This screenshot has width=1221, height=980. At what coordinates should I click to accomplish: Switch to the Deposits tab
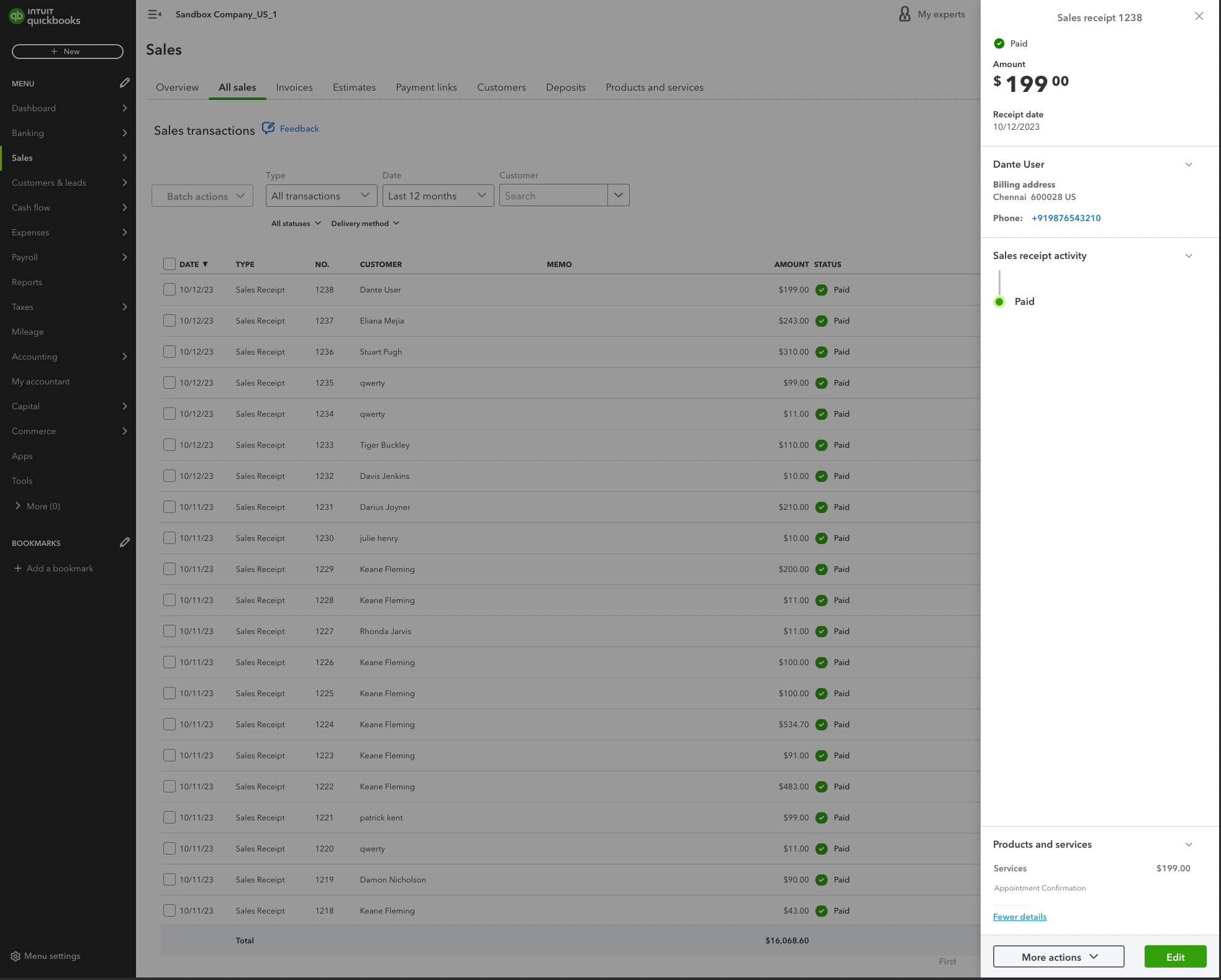(566, 88)
